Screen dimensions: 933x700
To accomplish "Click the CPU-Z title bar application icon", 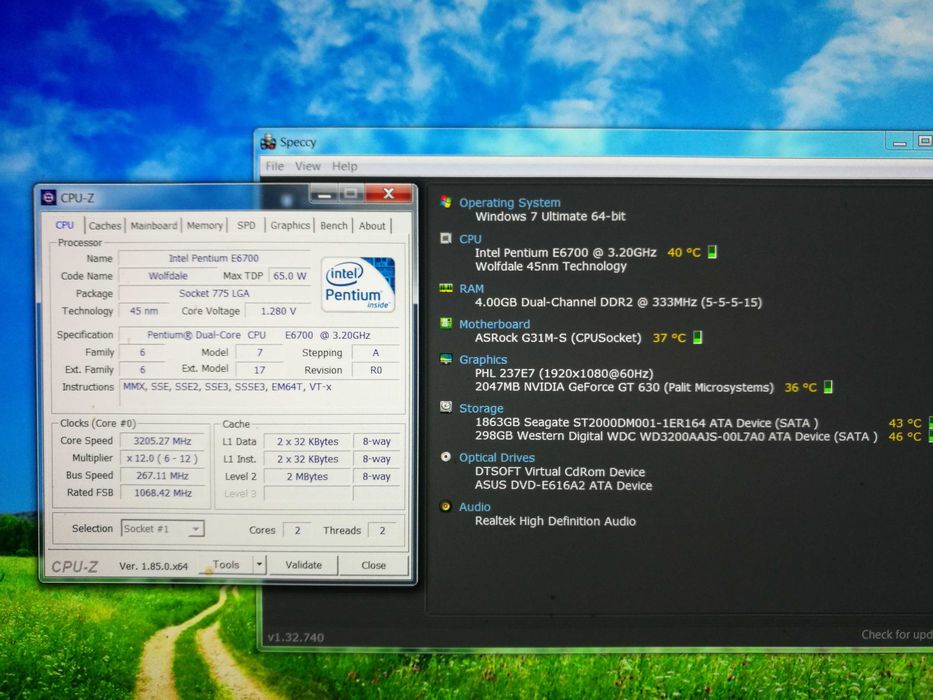I will point(48,198).
